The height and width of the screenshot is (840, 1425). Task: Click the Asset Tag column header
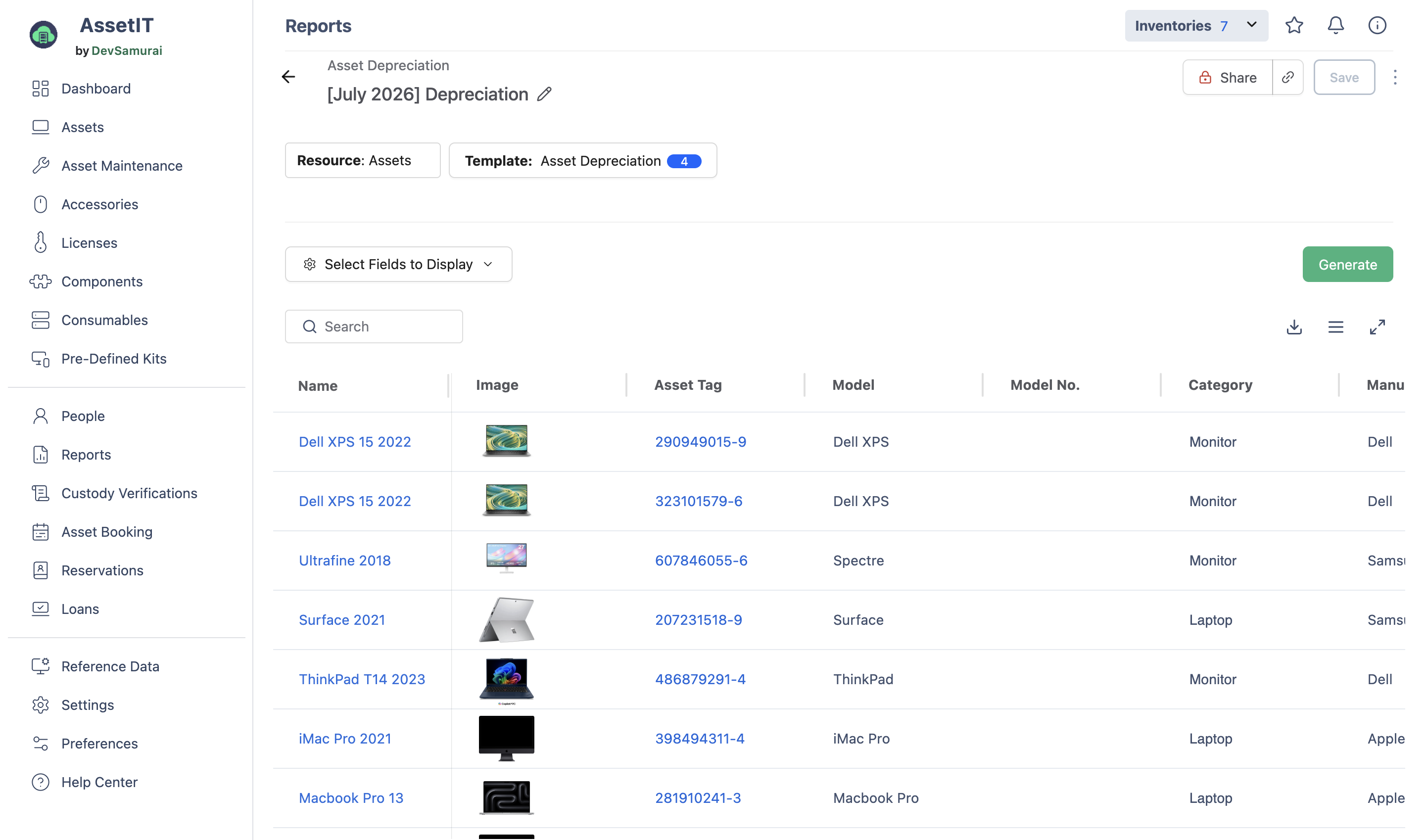[688, 385]
